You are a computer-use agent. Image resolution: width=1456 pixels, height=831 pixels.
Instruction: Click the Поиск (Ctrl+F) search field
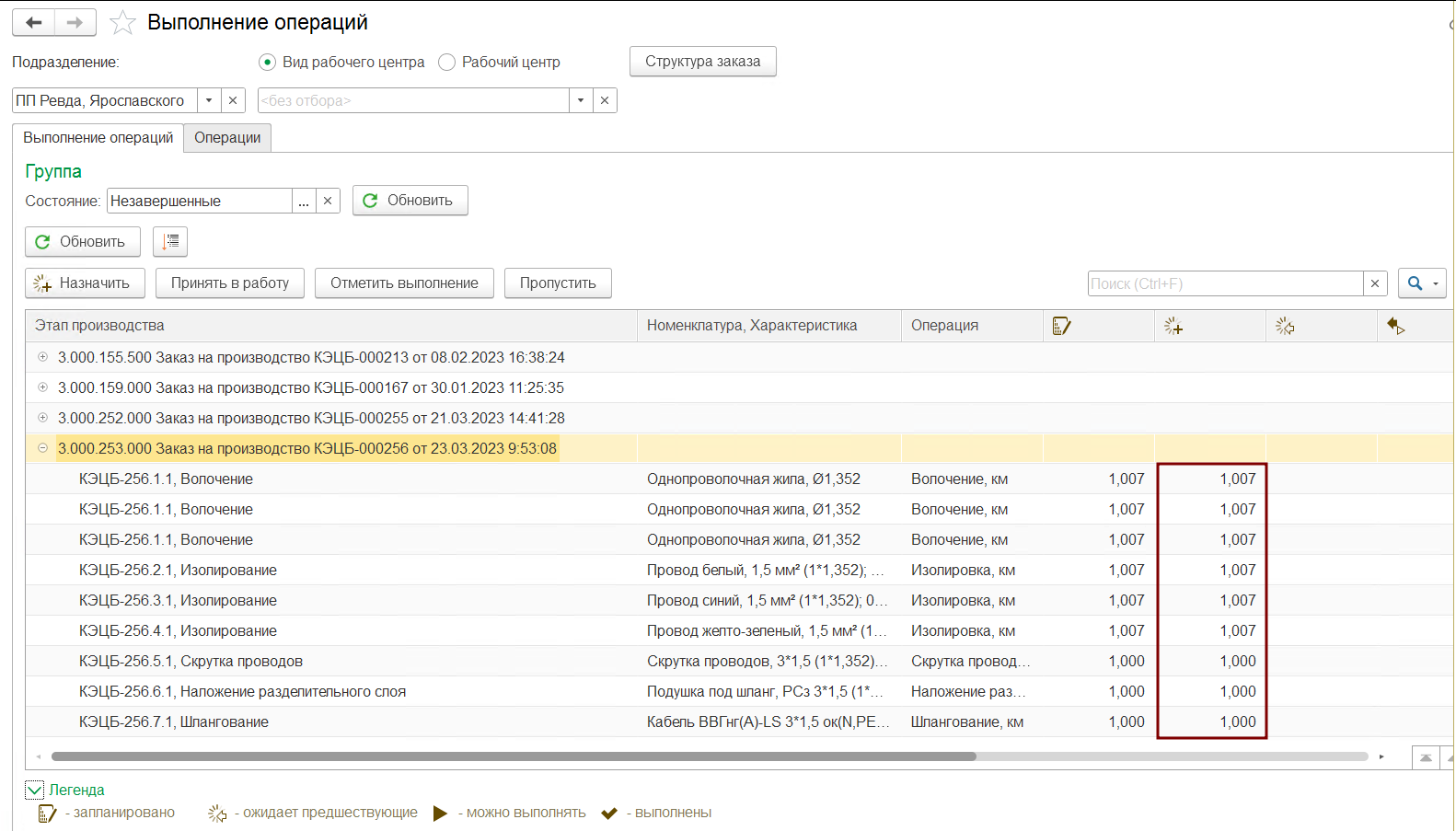[1225, 283]
